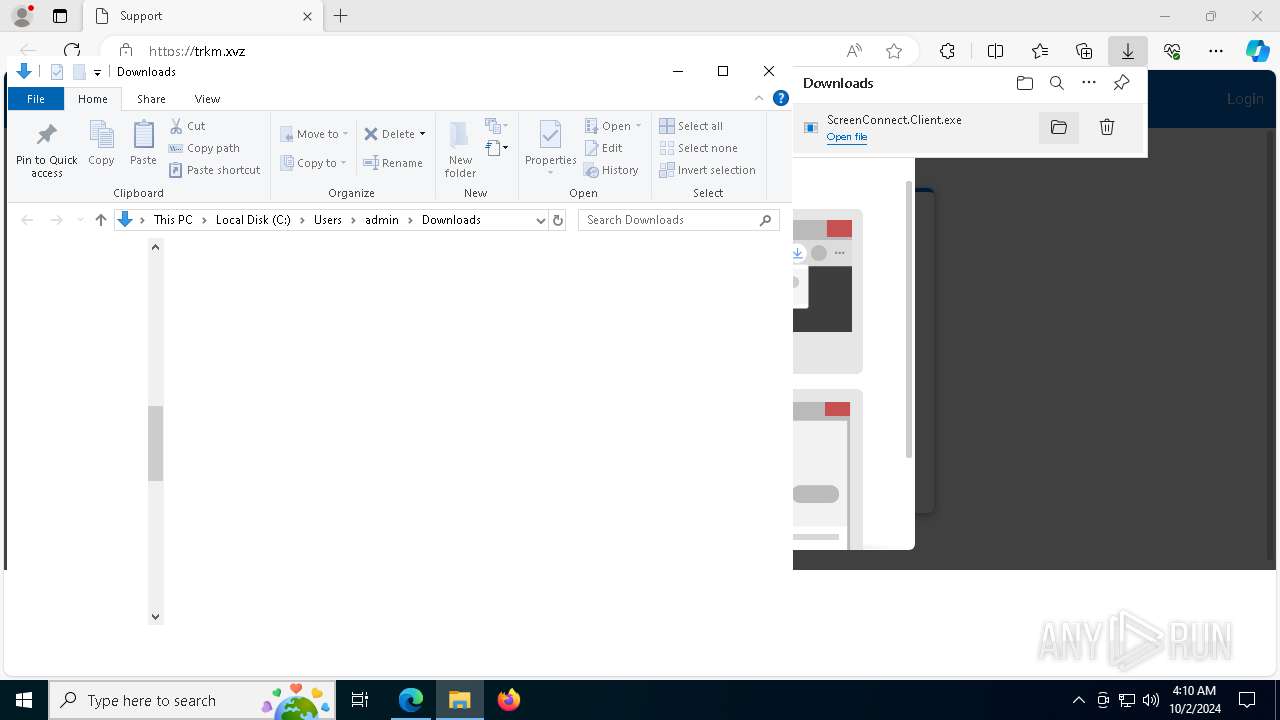Screen dimensions: 1280x720
Task: Click Edit in the Open group
Action: point(604,148)
